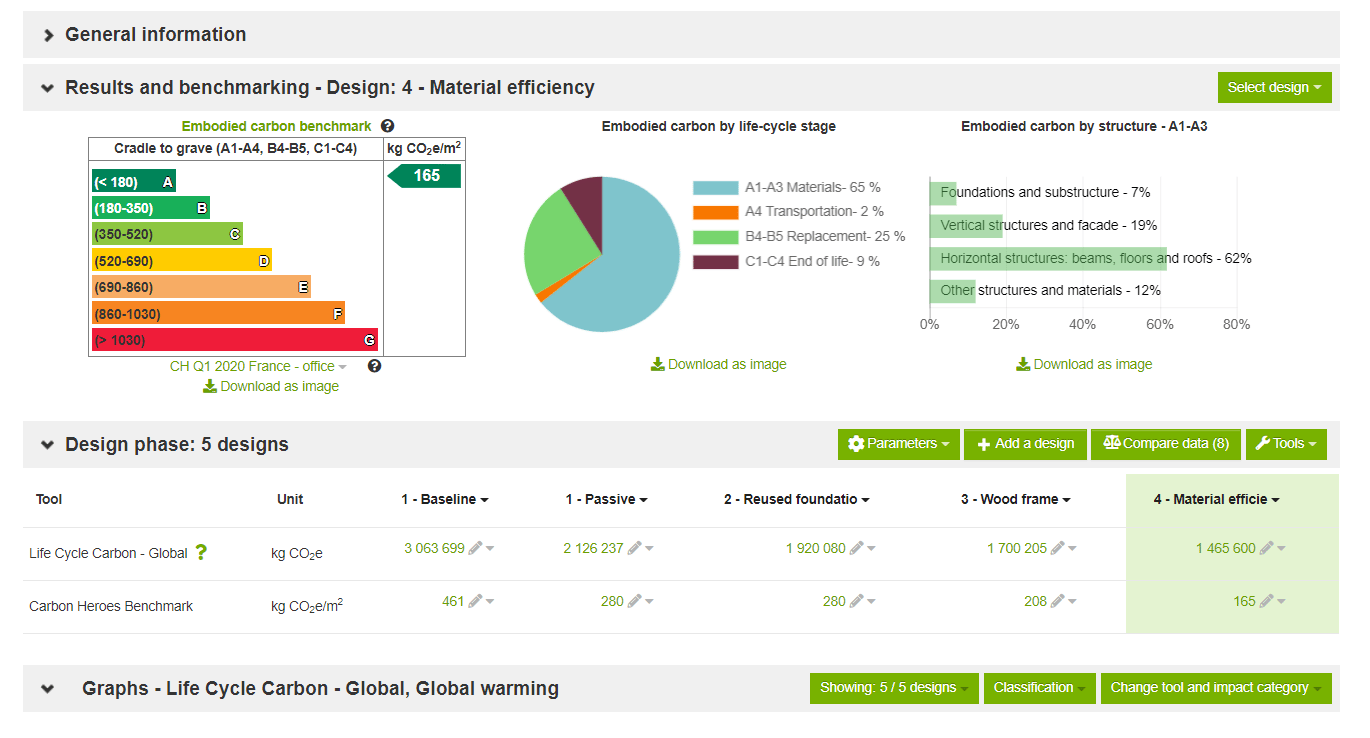This screenshot has height=738, width=1370.
Task: Open Showing 5 / 5 designs dropdown
Action: pyautogui.click(x=894, y=688)
